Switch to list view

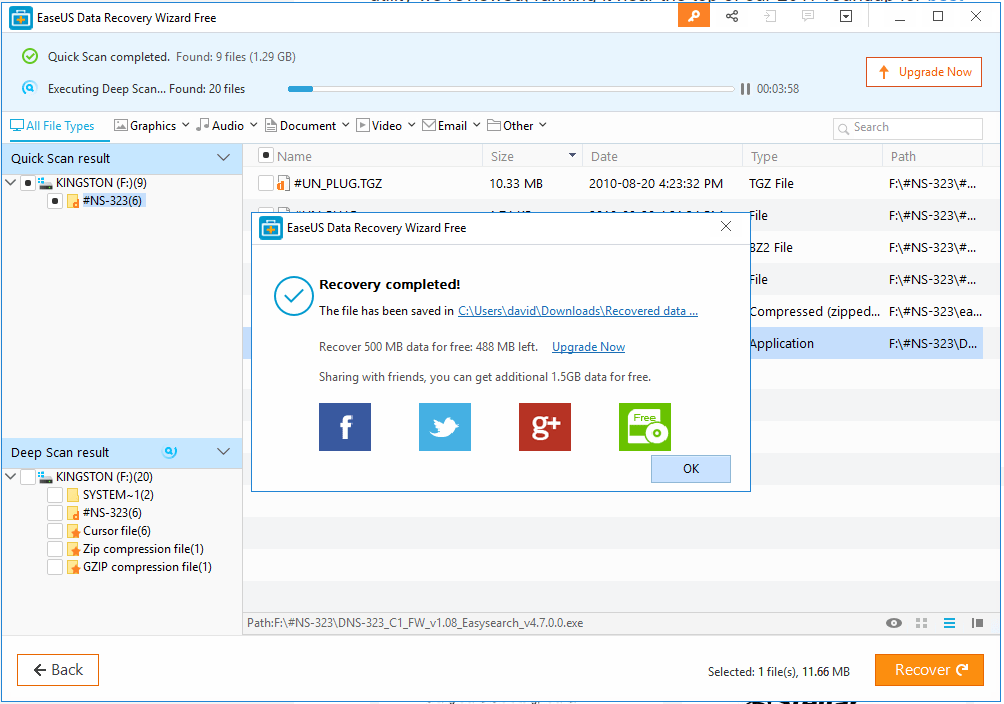pyautogui.click(x=949, y=623)
